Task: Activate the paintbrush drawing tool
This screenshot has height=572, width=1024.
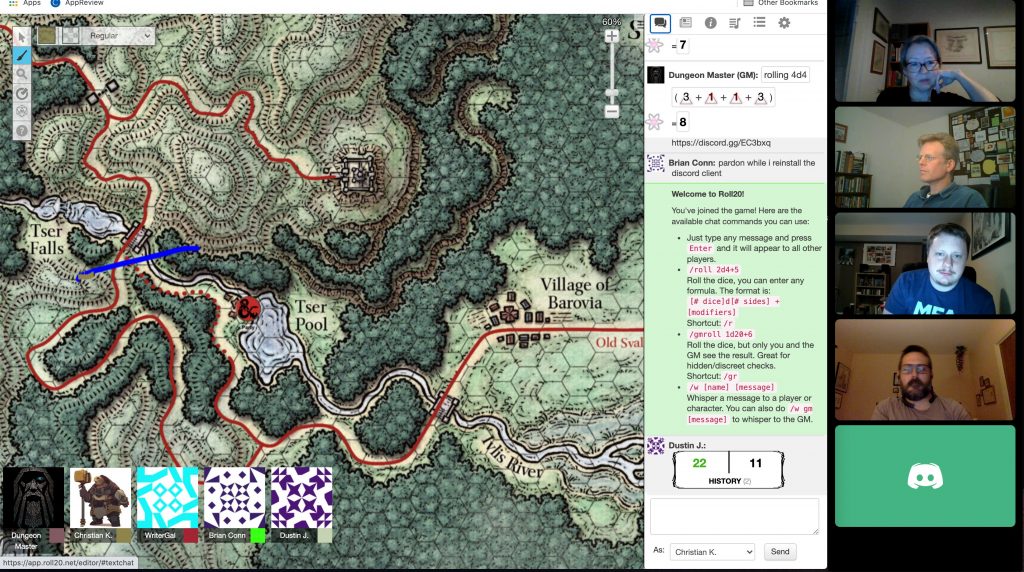Action: click(22, 55)
